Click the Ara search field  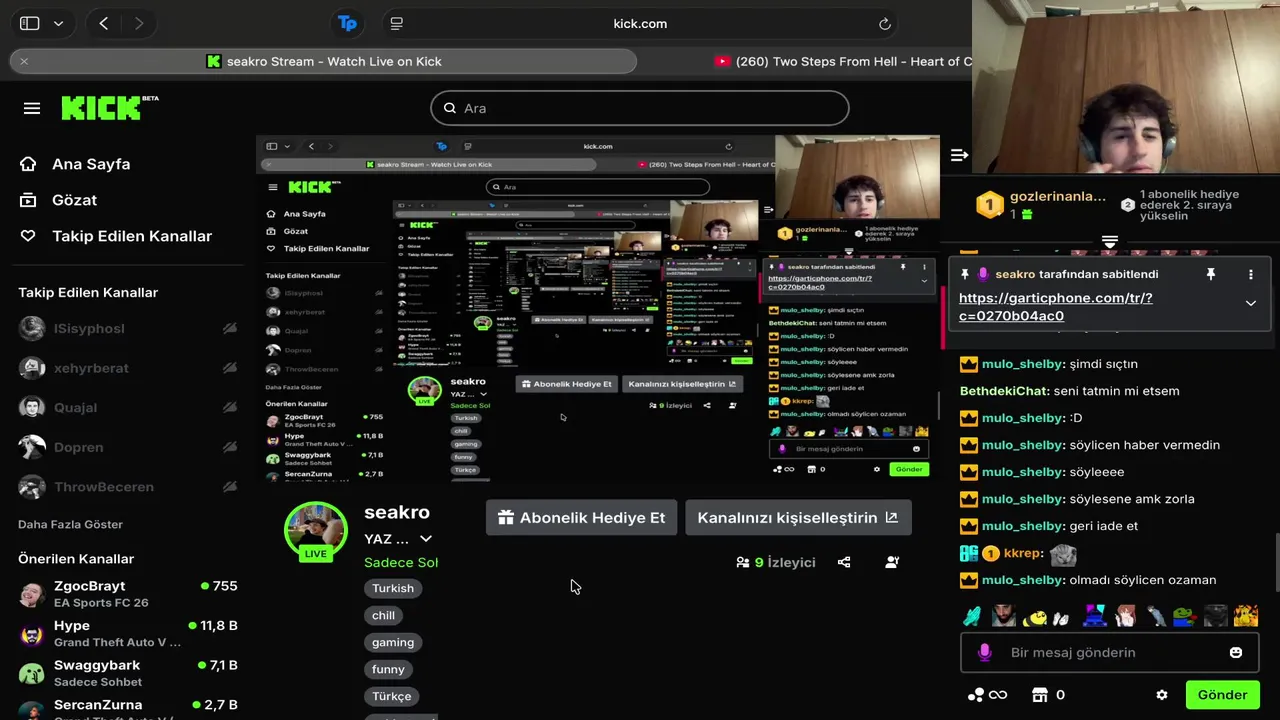point(640,108)
